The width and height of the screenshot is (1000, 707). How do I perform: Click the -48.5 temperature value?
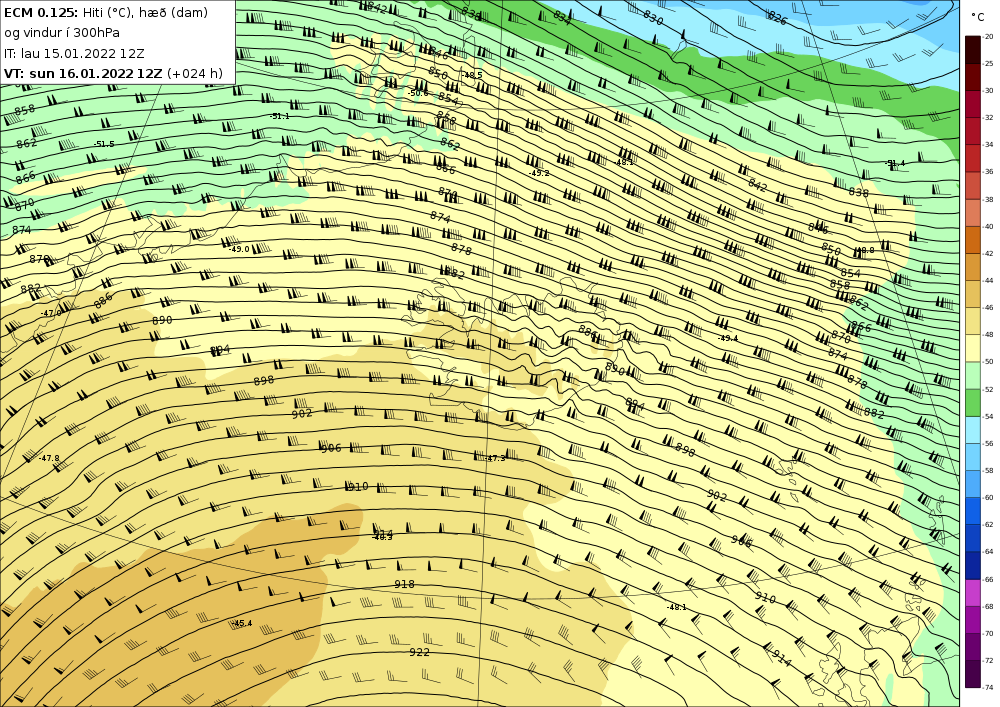point(472,75)
